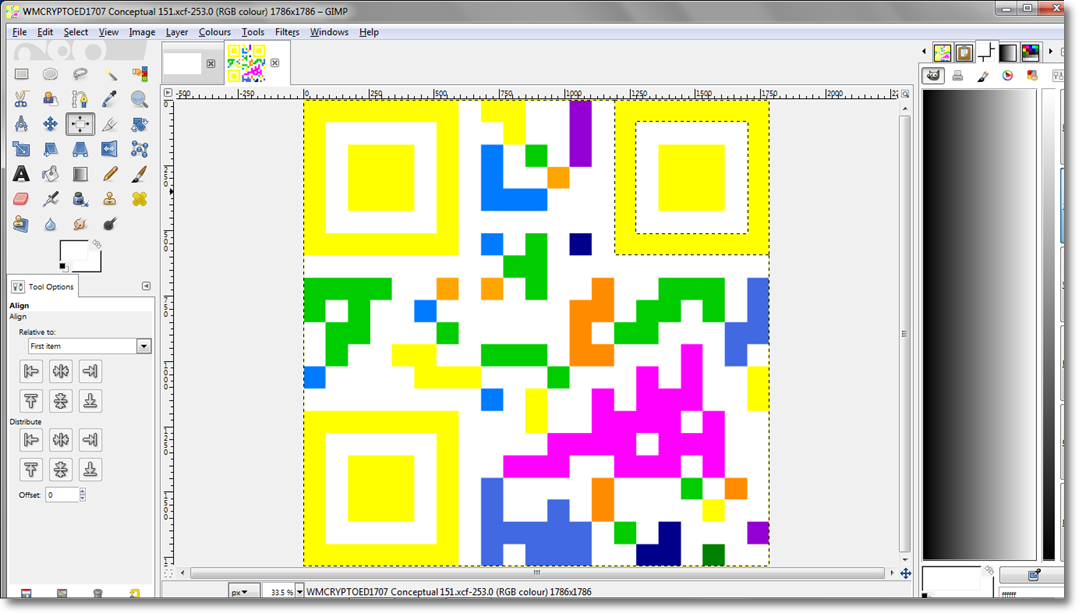Screen dimensions: 1080x615
Task: Select the Blend gradient tool
Action: coord(80,174)
